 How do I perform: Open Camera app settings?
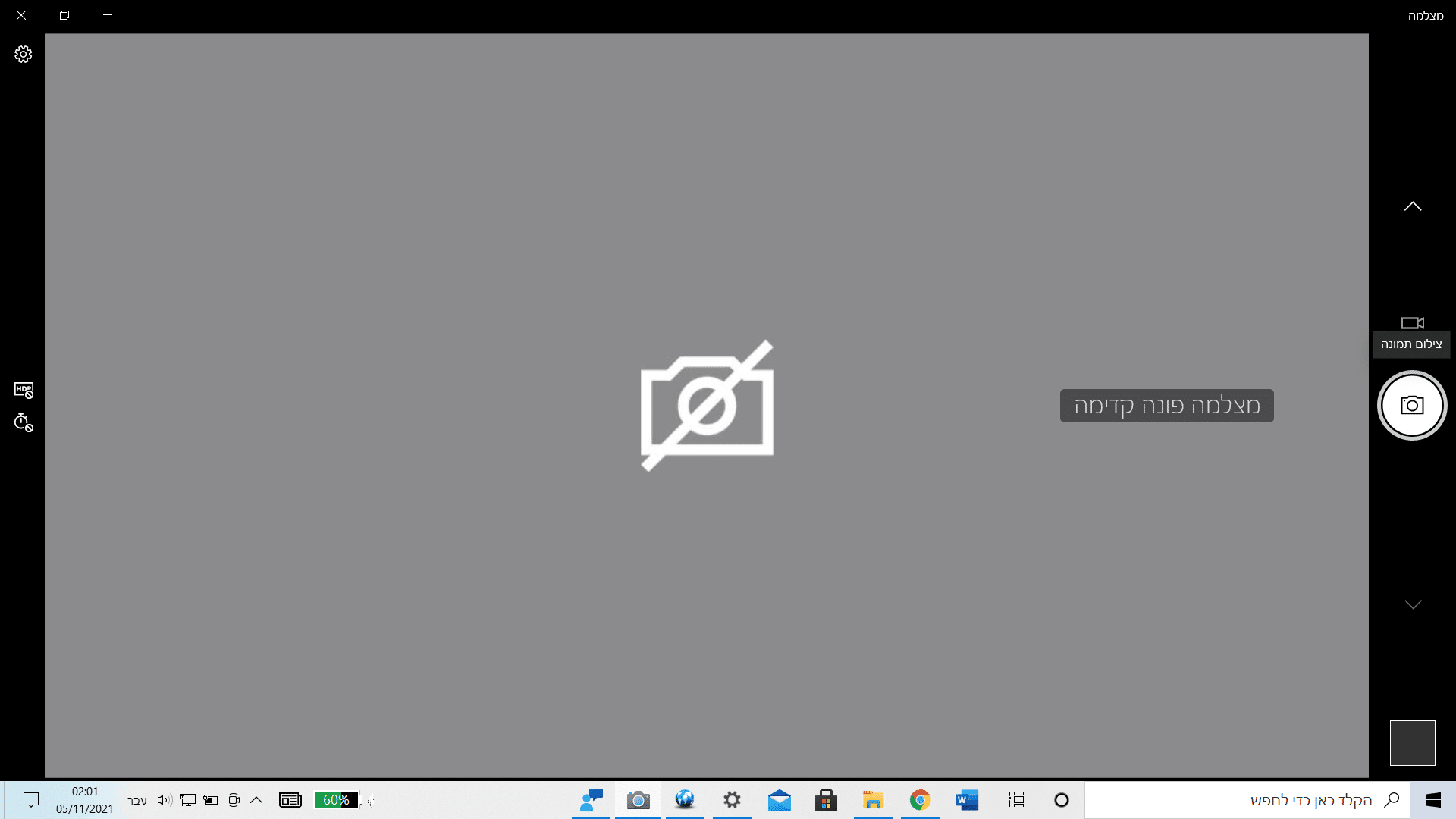(23, 53)
